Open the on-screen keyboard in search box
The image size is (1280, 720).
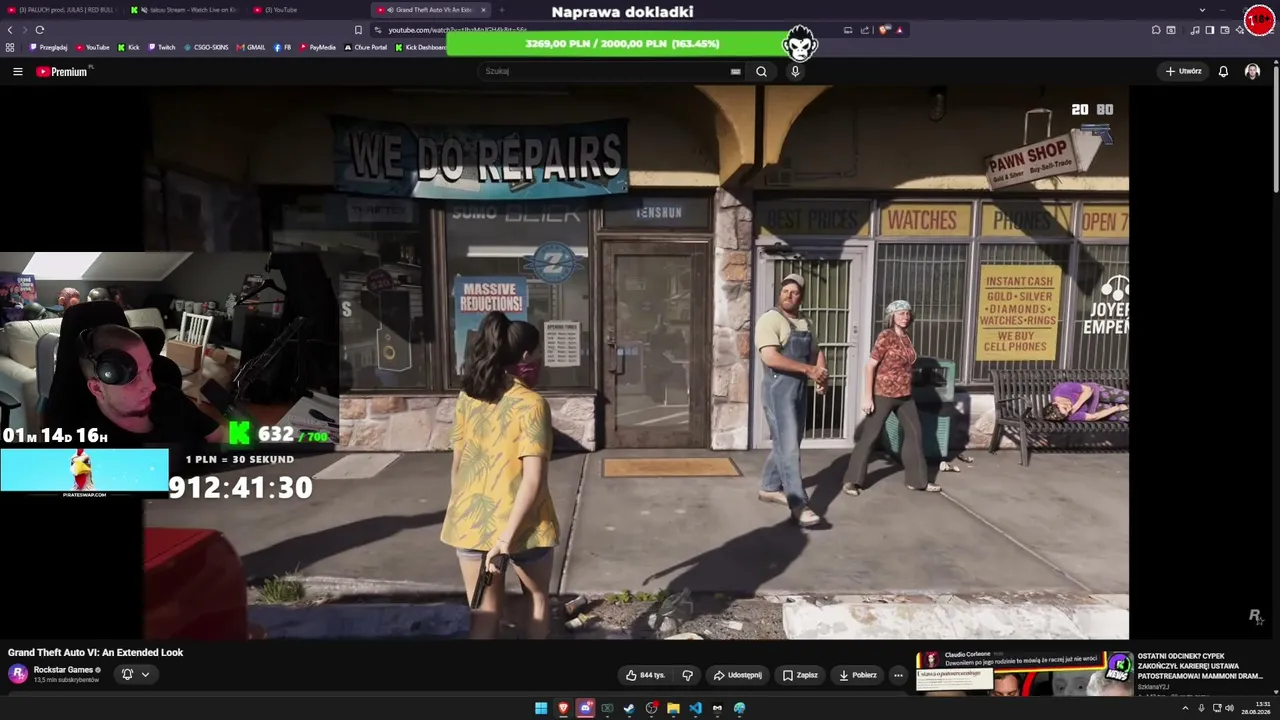click(735, 72)
